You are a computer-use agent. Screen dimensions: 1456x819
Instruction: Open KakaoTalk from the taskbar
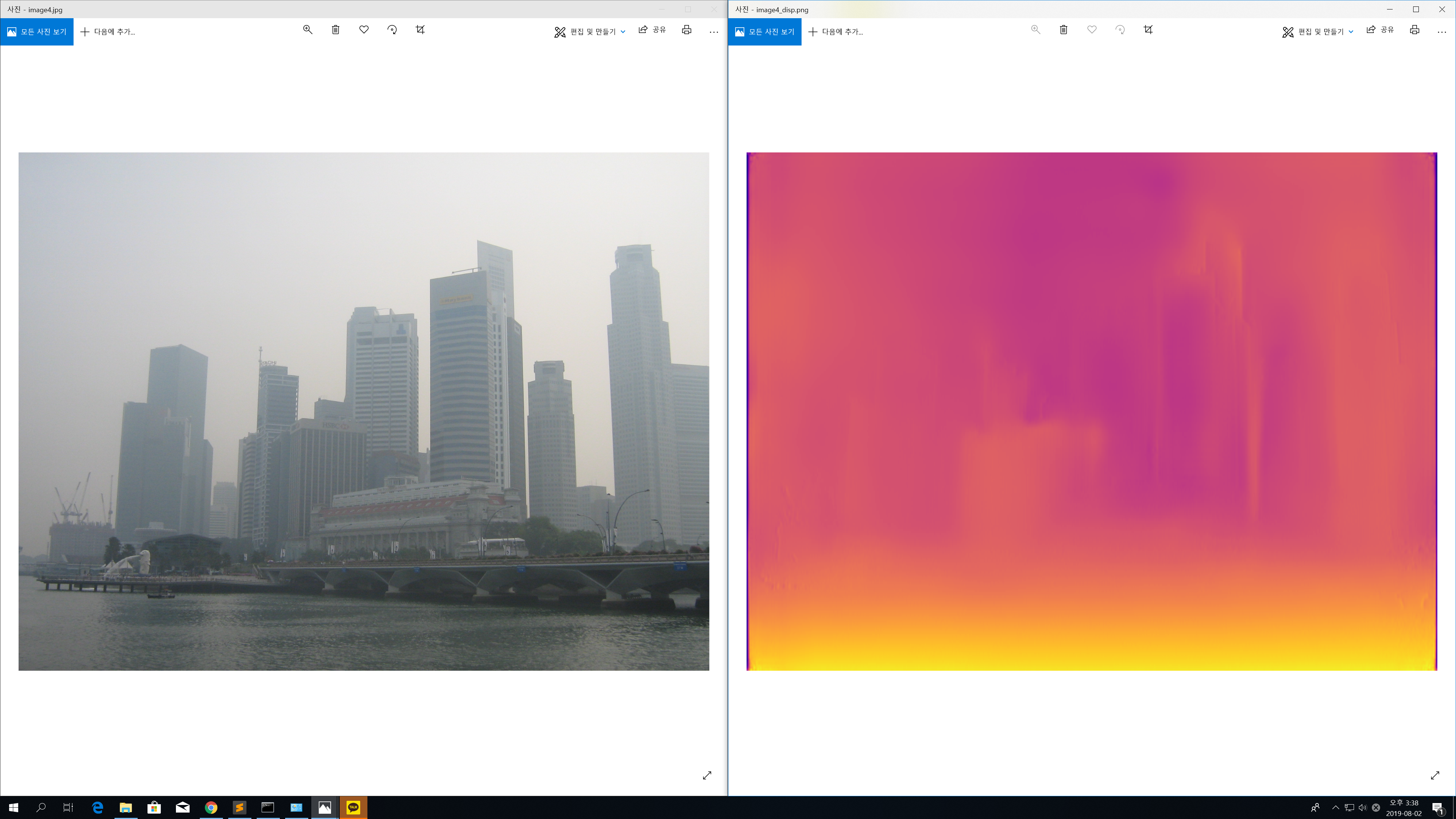pos(353,807)
